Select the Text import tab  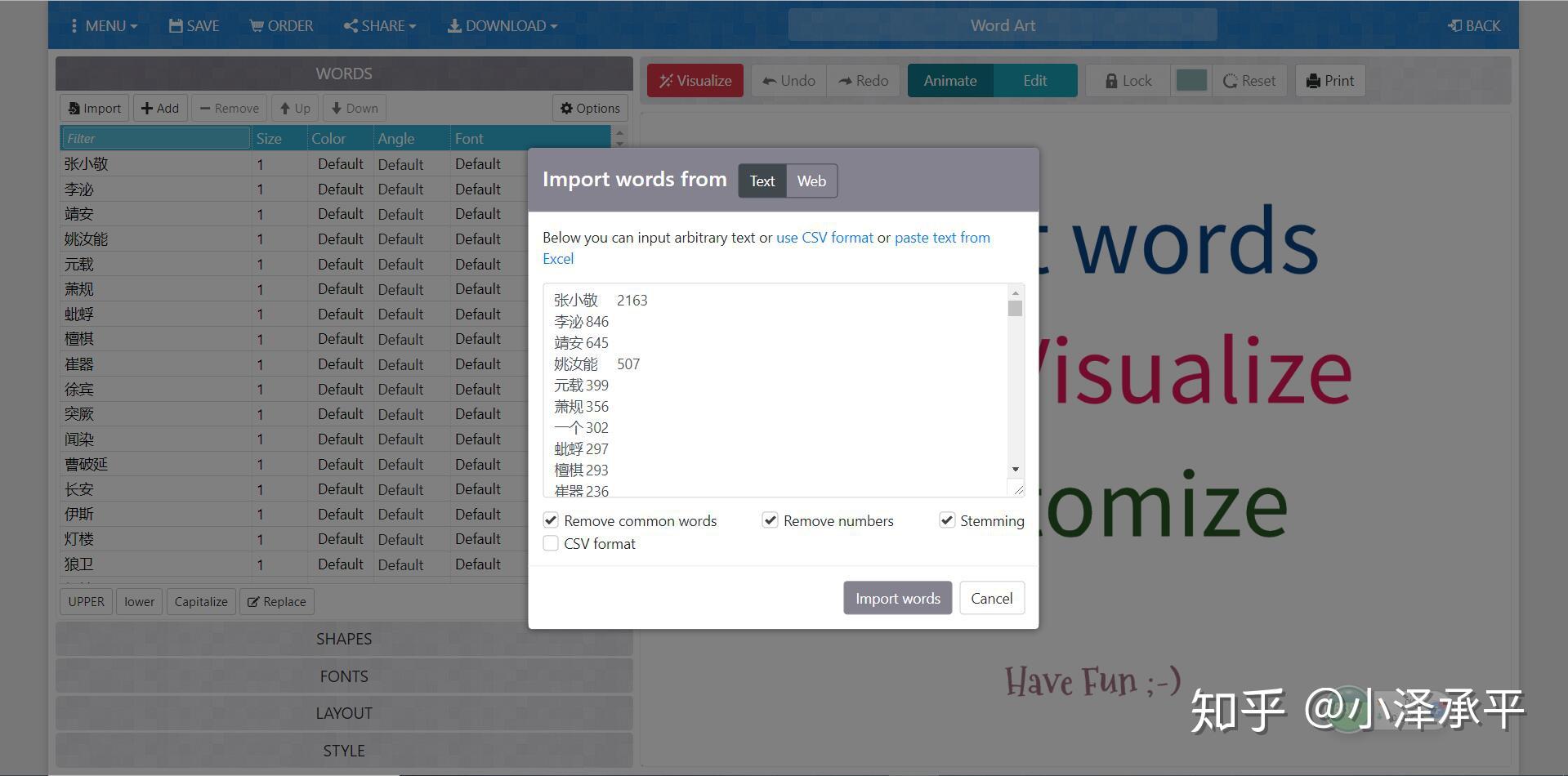pyautogui.click(x=762, y=181)
